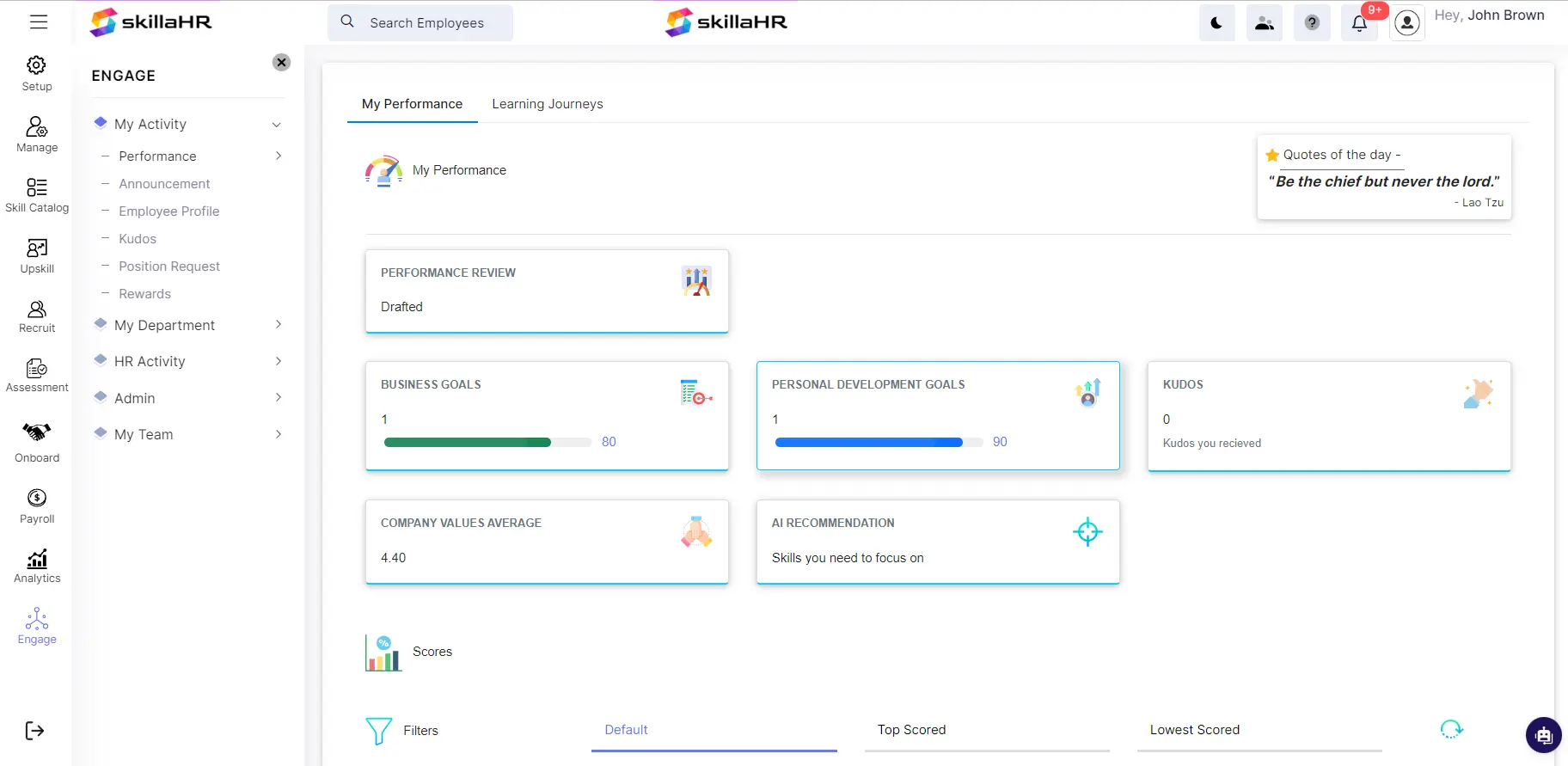
Task: Click Personal Development Goals progress bar
Action: click(879, 442)
